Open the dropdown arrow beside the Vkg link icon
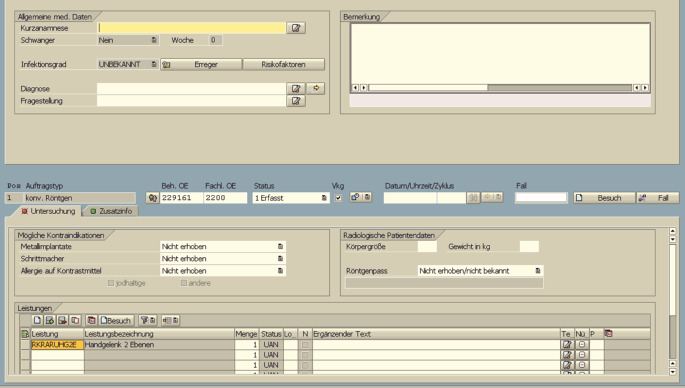This screenshot has height=388, width=685. point(367,197)
